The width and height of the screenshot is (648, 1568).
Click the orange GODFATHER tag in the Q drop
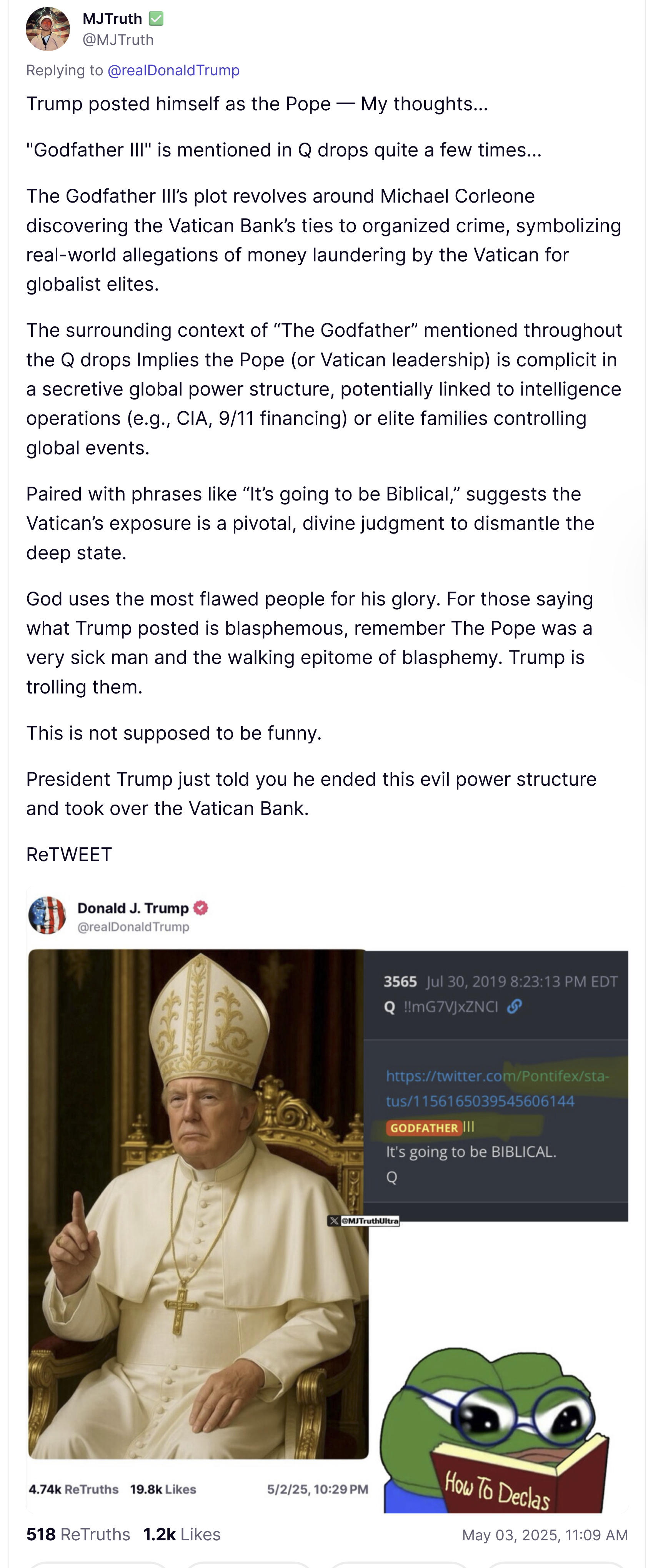(424, 1128)
